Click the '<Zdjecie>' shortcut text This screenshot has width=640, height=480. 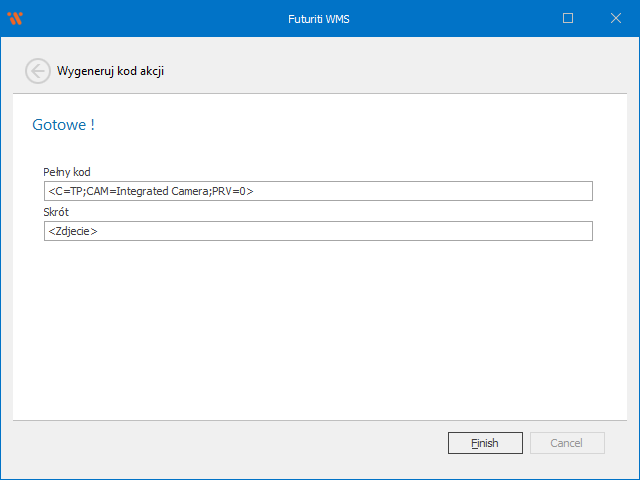coord(72,231)
